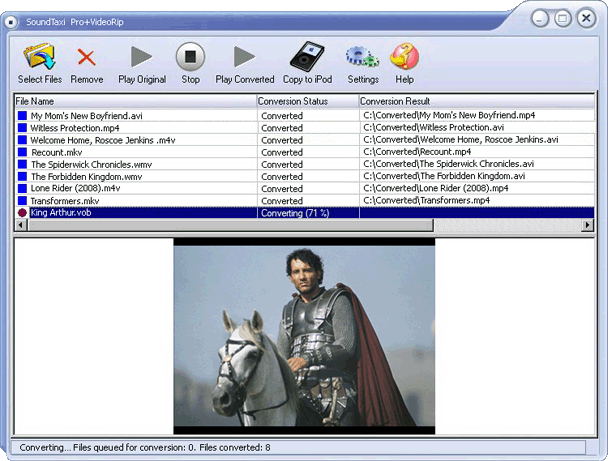
Task: Close the SoundTaxi Pro+VideoRip window
Action: [x=586, y=18]
